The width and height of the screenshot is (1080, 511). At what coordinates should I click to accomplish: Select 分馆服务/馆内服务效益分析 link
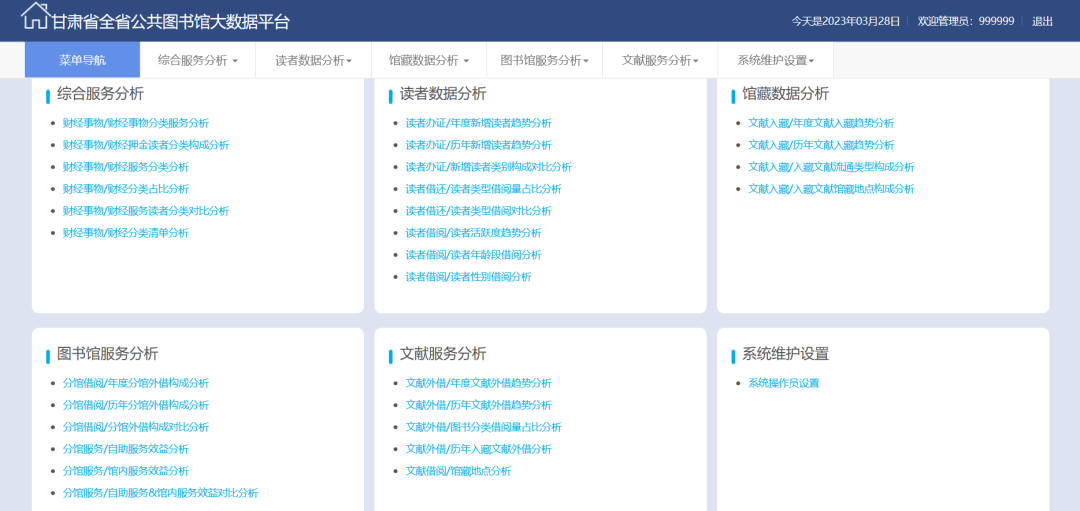[x=126, y=471]
